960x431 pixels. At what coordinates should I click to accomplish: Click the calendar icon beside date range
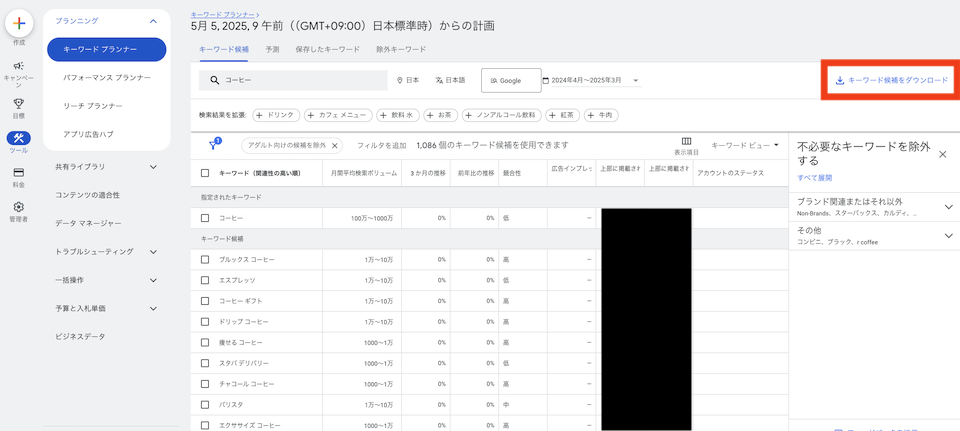[546, 80]
